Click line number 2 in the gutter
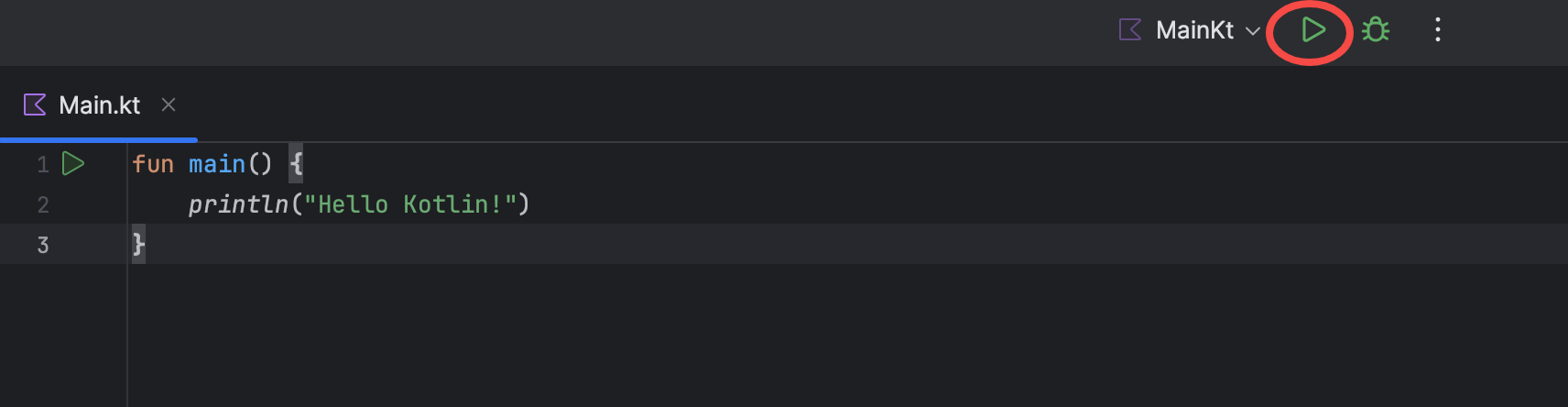Screen dimensions: 1568x407 coord(42,204)
